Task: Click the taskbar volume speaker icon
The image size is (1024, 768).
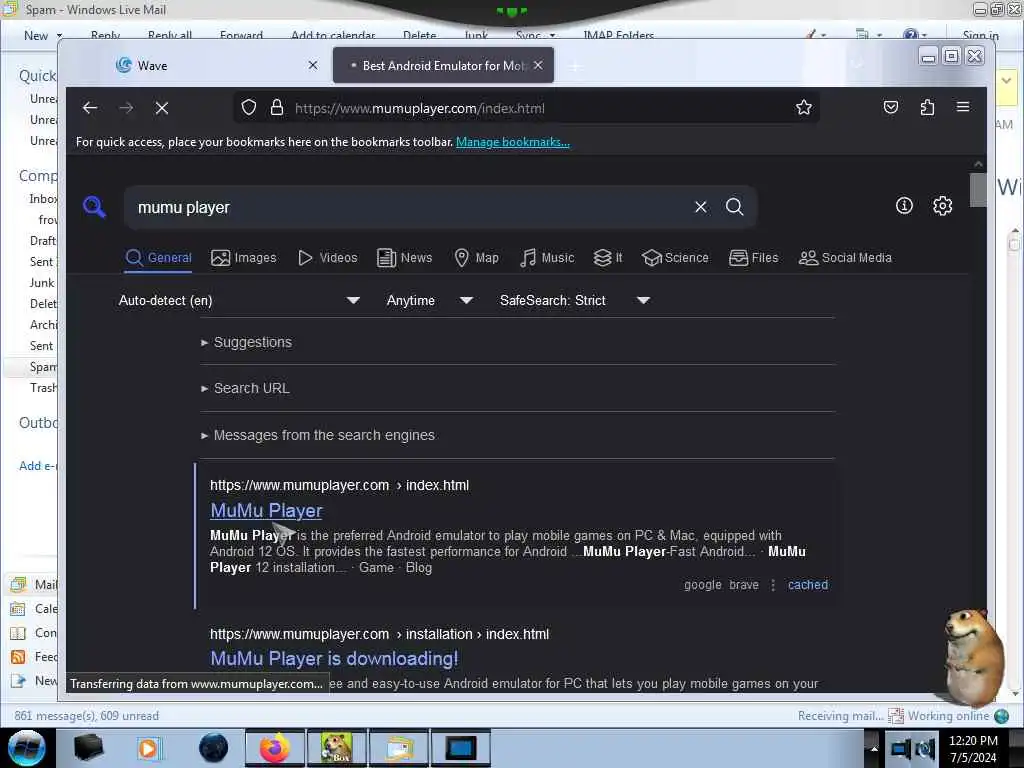Action: (924, 749)
